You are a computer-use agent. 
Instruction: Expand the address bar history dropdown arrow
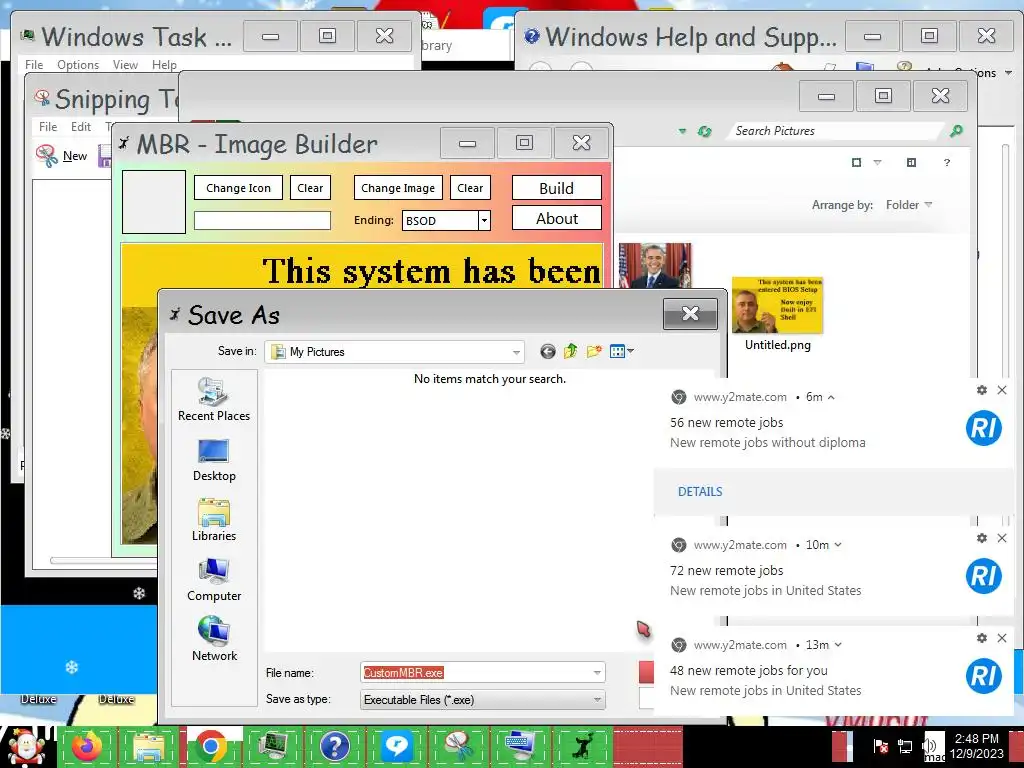coord(682,131)
